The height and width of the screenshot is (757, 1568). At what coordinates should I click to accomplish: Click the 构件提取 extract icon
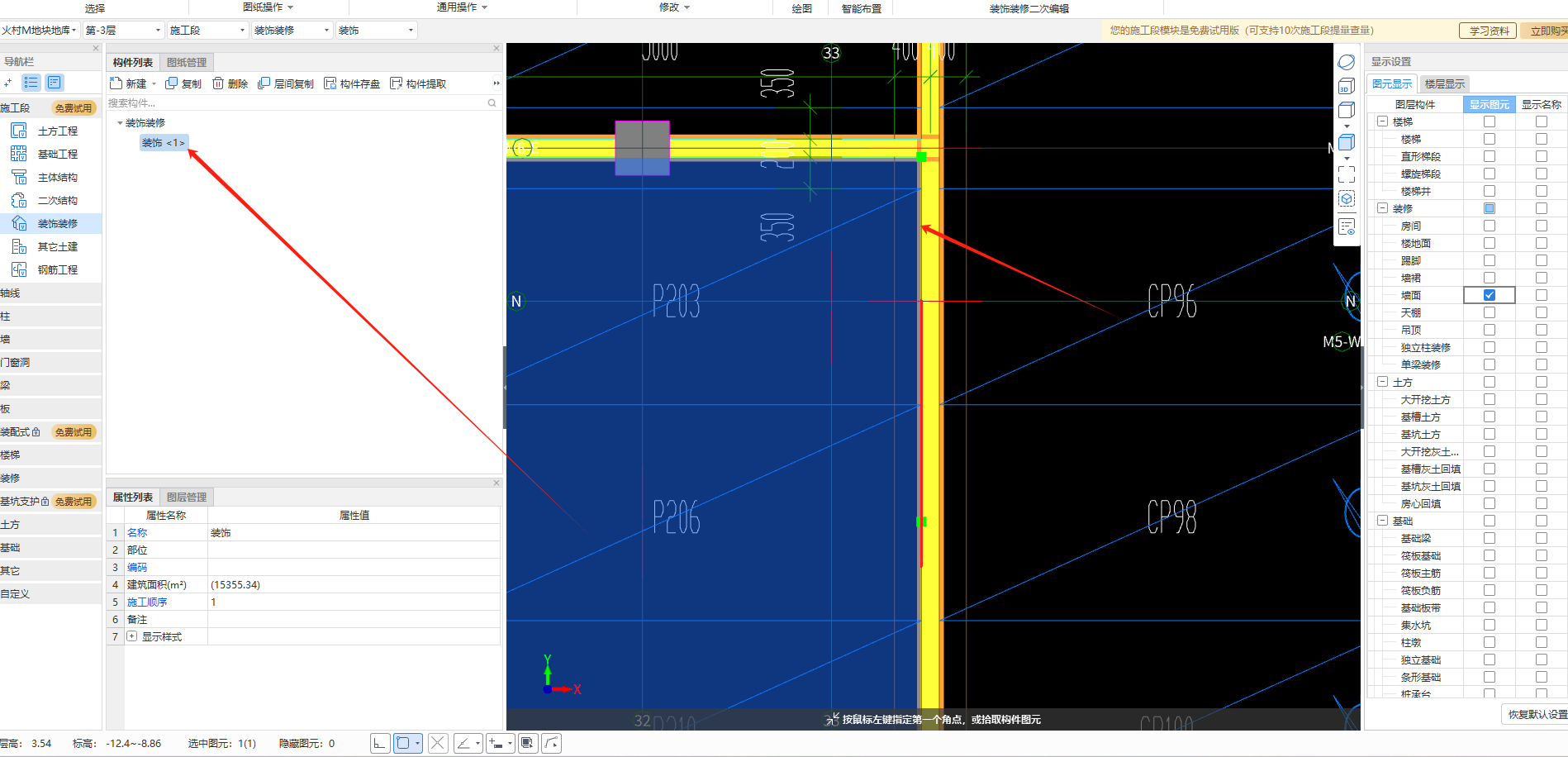click(397, 83)
